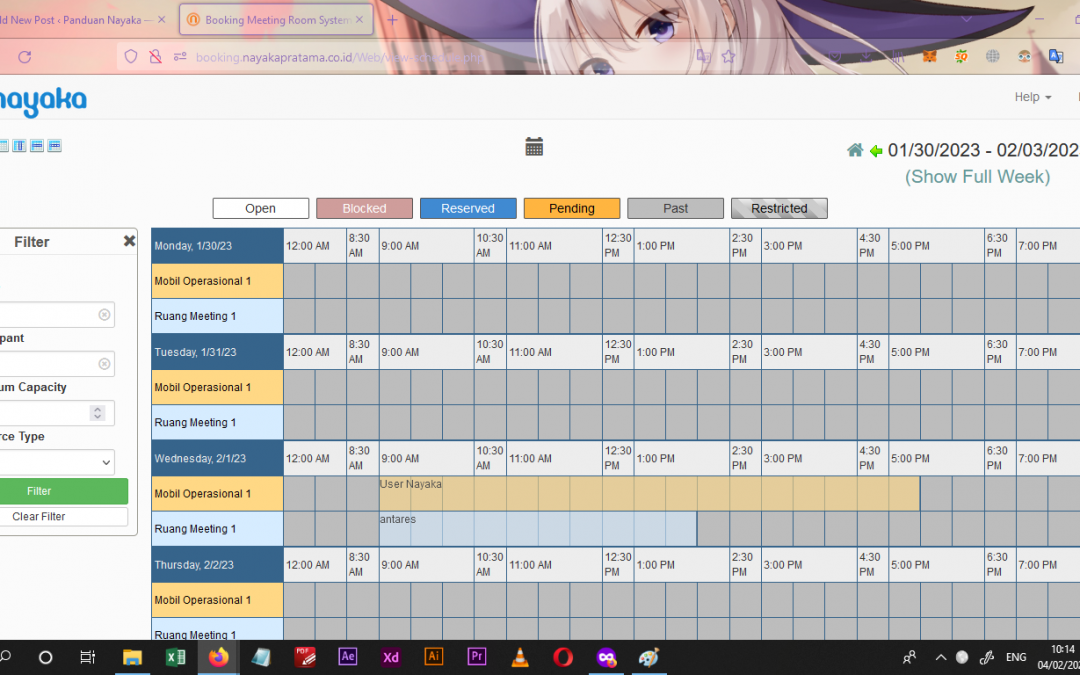1080x675 pixels.
Task: Open Adobe Premiere Pro from the taskbar
Action: (x=476, y=657)
